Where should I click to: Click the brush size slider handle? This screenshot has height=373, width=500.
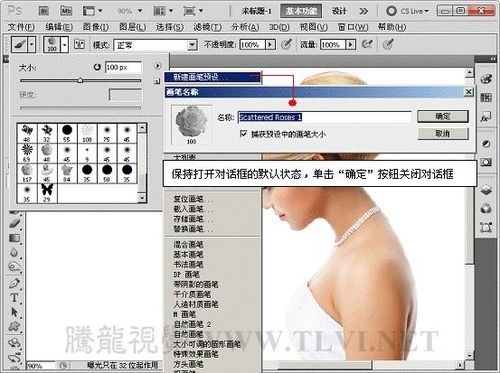tap(80, 80)
